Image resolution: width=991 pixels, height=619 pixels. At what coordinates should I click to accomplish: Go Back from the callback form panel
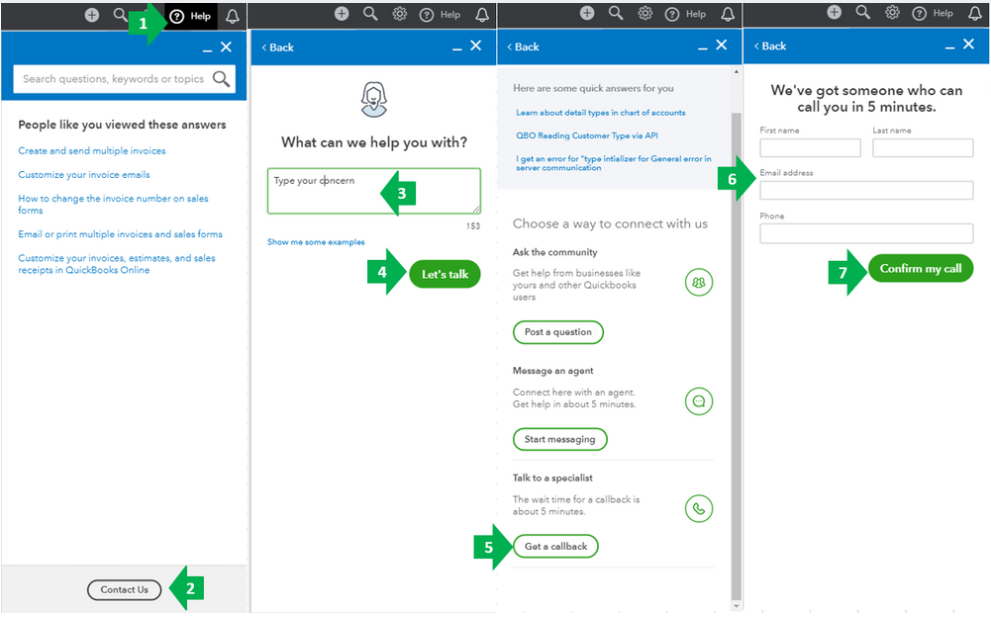click(x=770, y=46)
